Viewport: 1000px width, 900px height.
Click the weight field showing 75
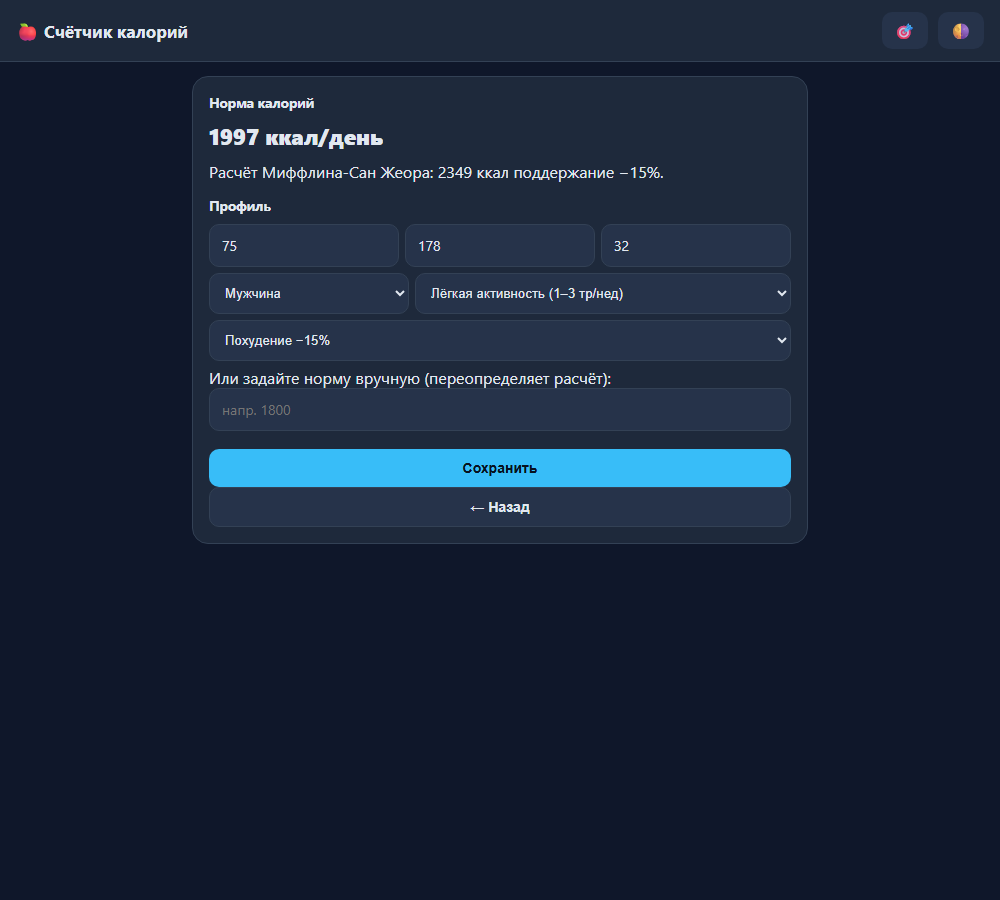coord(304,246)
